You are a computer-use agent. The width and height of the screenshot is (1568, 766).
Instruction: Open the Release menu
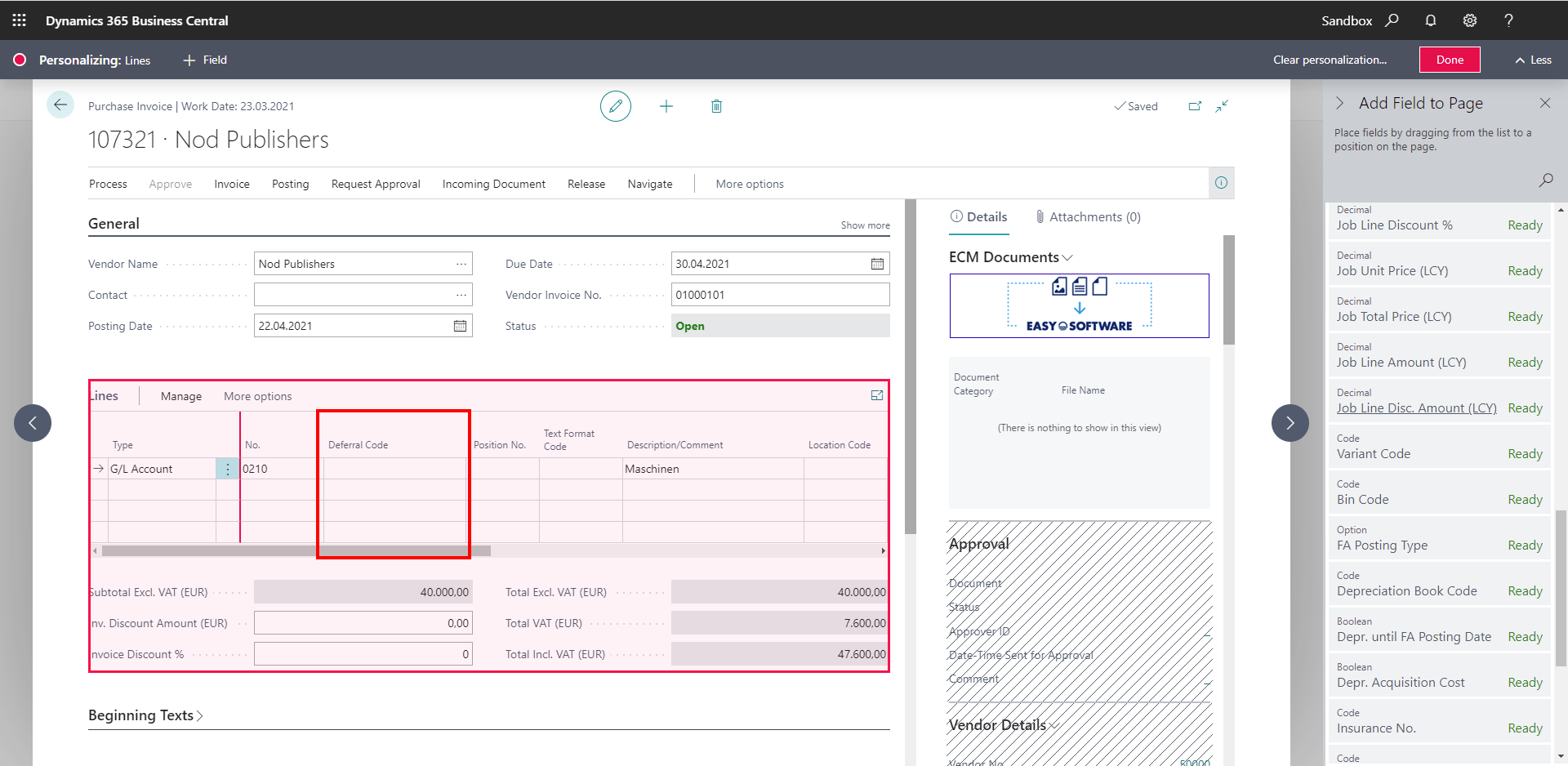point(586,184)
